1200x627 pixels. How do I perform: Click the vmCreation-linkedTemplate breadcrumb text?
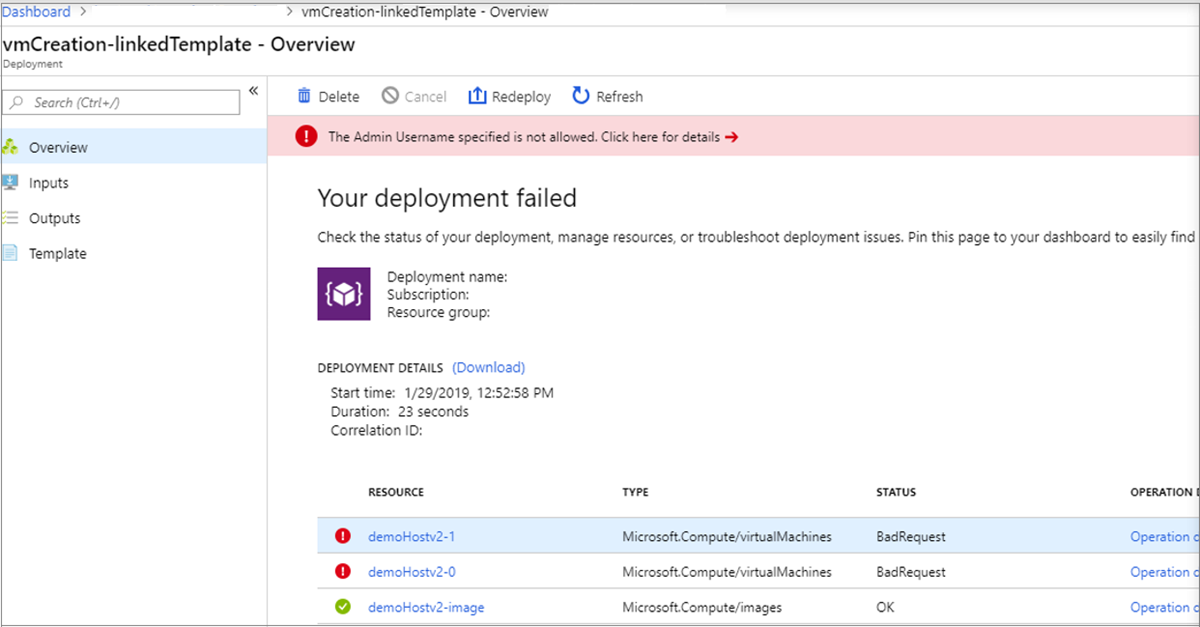(425, 12)
